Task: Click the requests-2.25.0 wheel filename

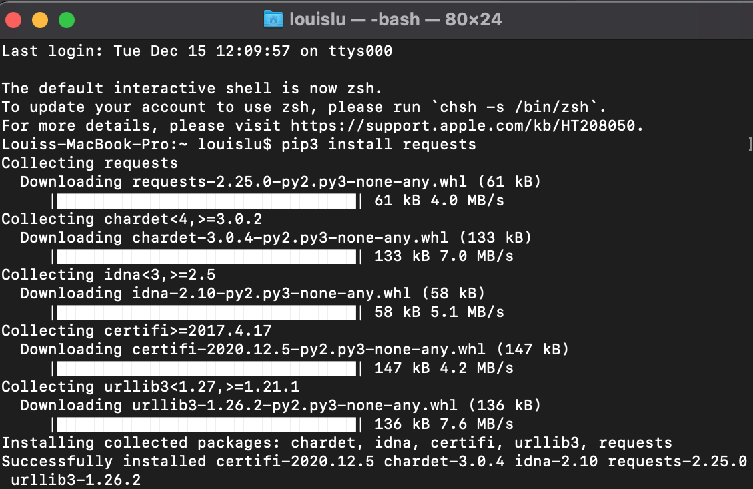Action: (299, 182)
